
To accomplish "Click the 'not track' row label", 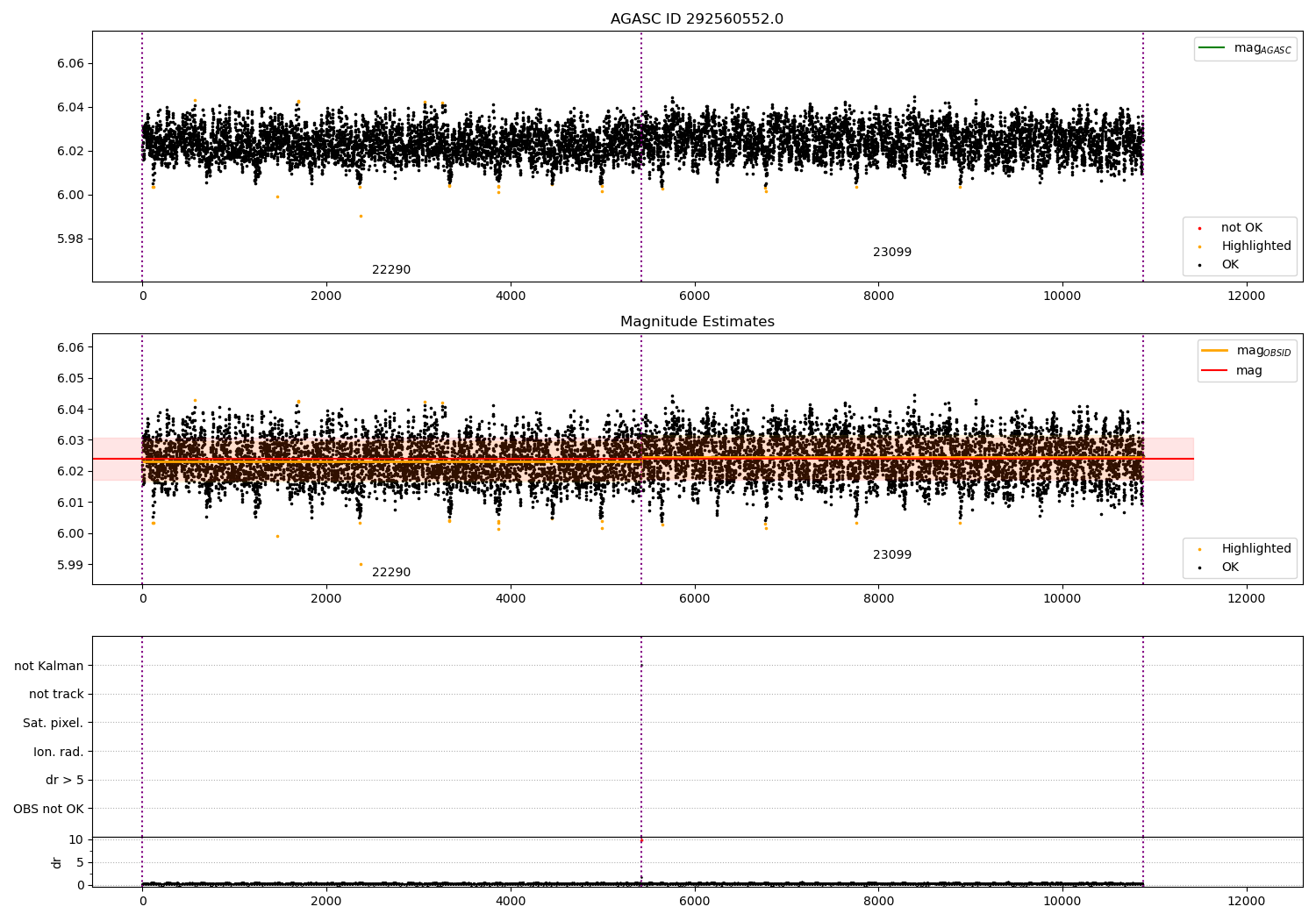I will click(x=56, y=694).
